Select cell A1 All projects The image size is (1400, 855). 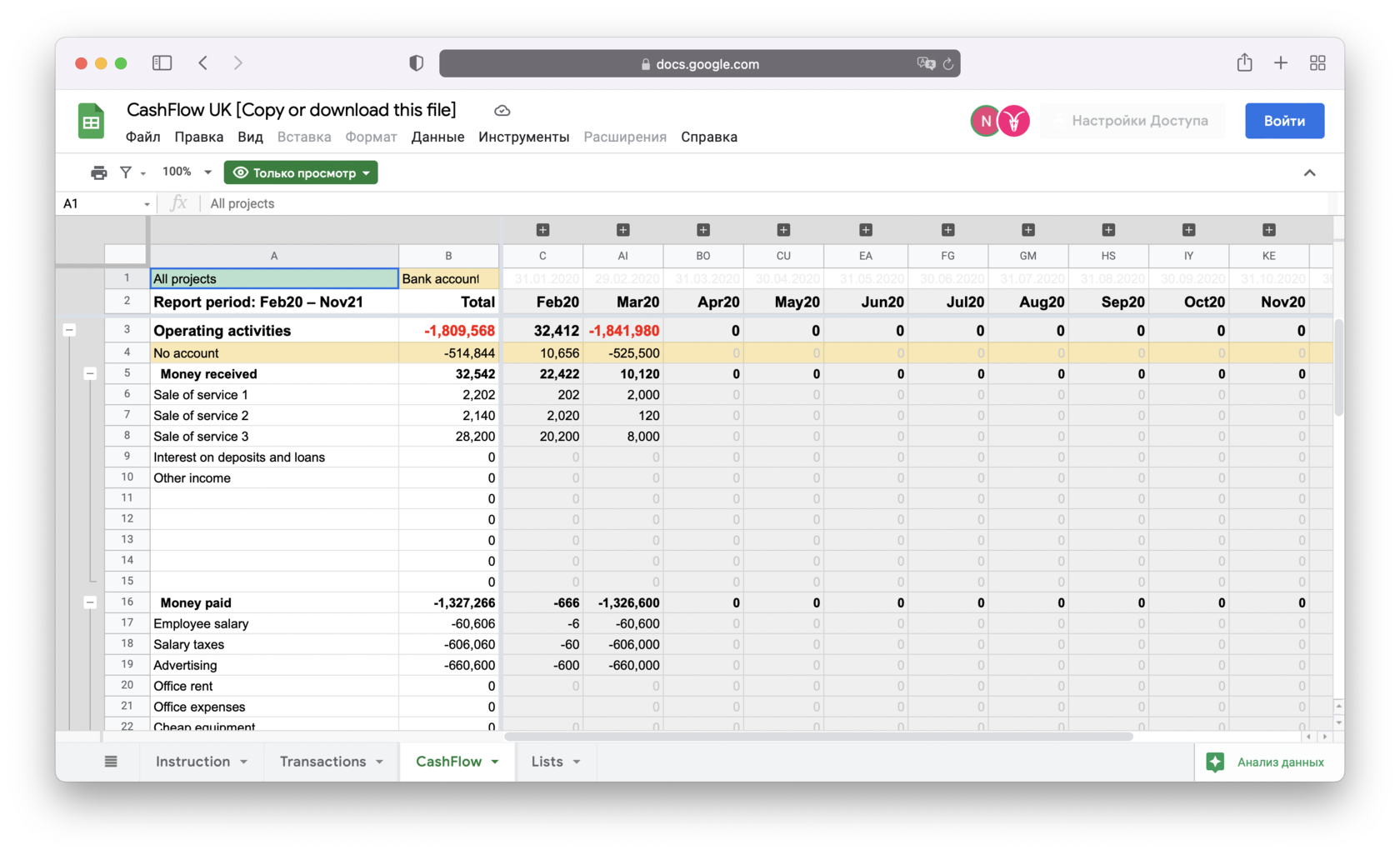(x=274, y=278)
